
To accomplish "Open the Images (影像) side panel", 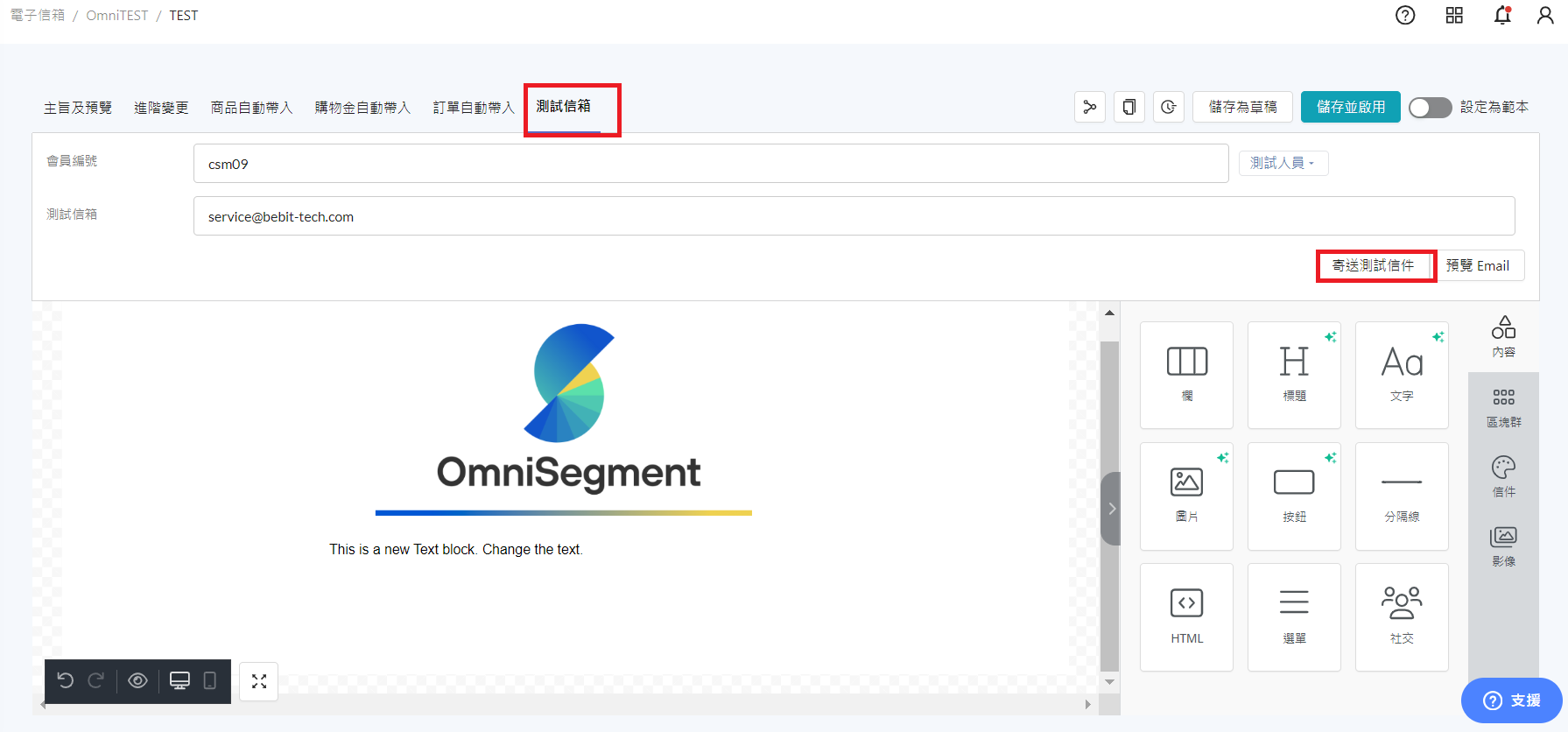I will pos(1503,546).
